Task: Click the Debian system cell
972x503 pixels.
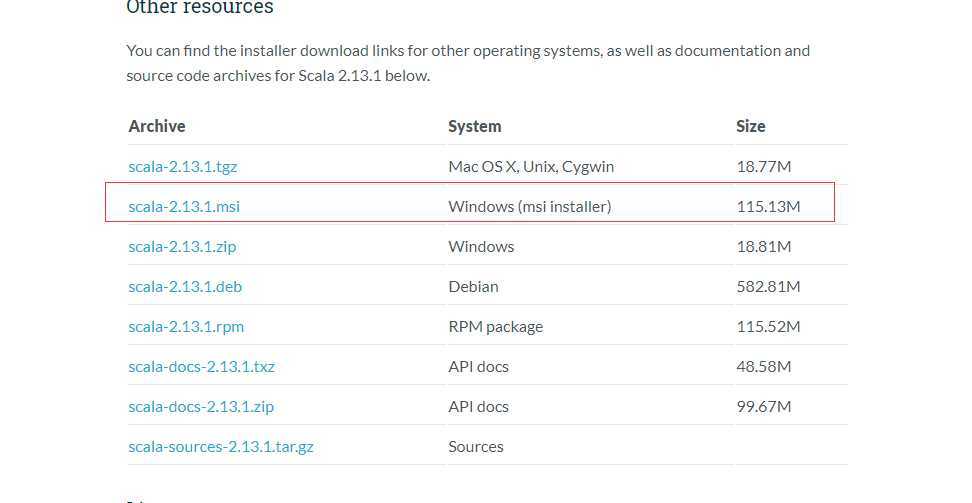Action: [473, 287]
